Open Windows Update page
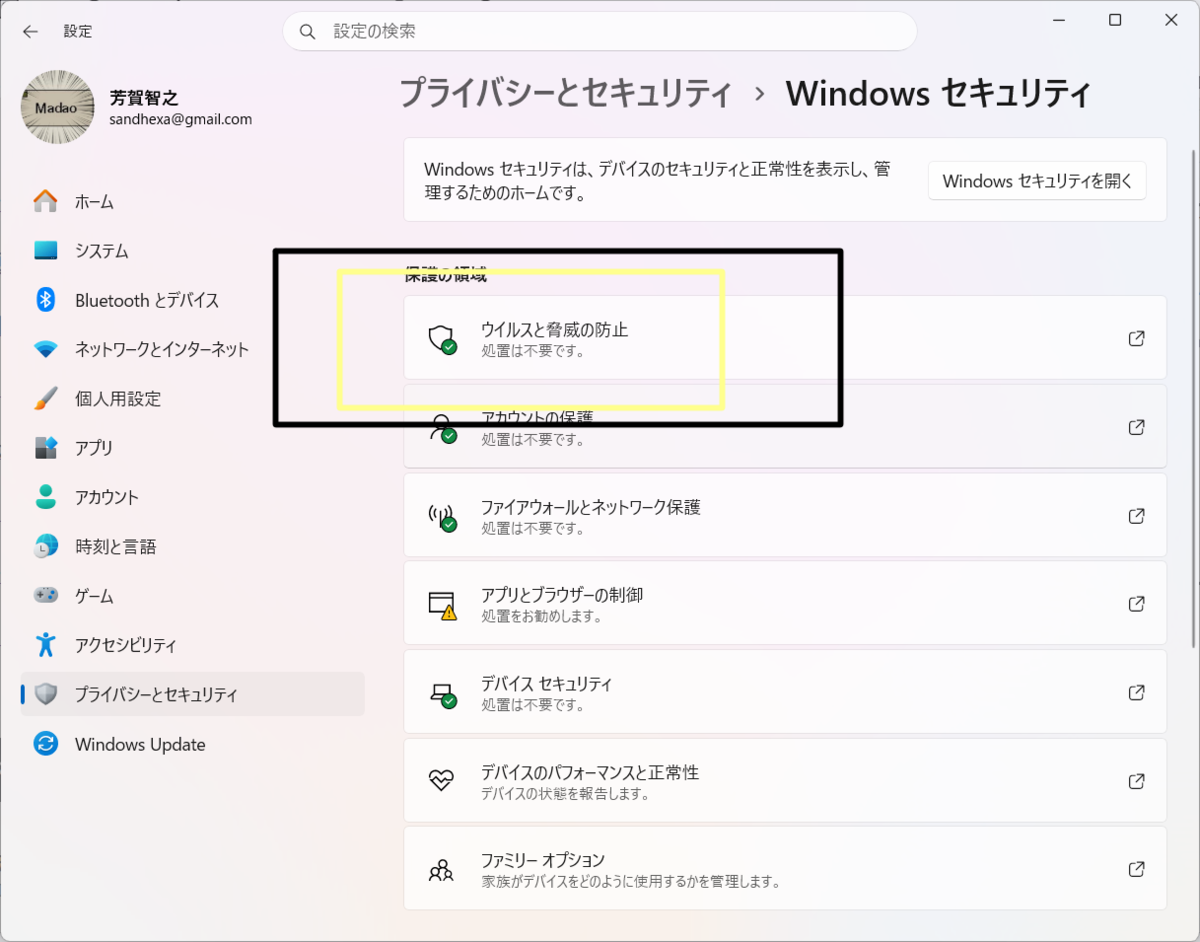 pyautogui.click(x=193, y=743)
